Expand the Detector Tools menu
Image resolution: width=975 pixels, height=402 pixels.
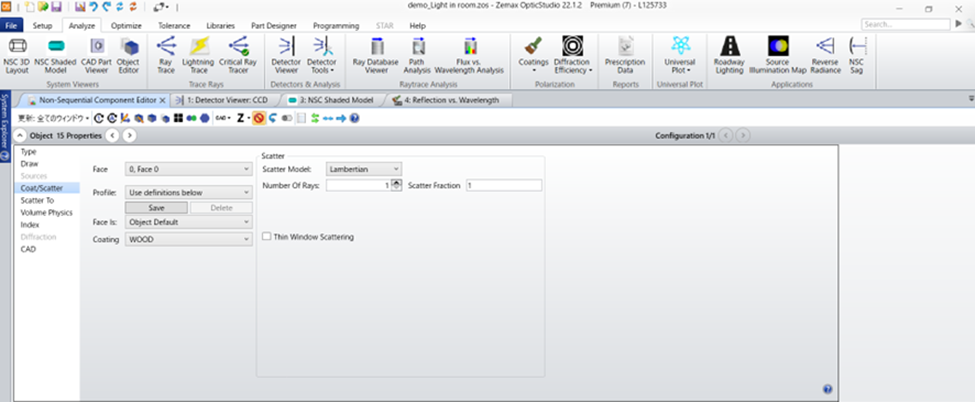321,55
